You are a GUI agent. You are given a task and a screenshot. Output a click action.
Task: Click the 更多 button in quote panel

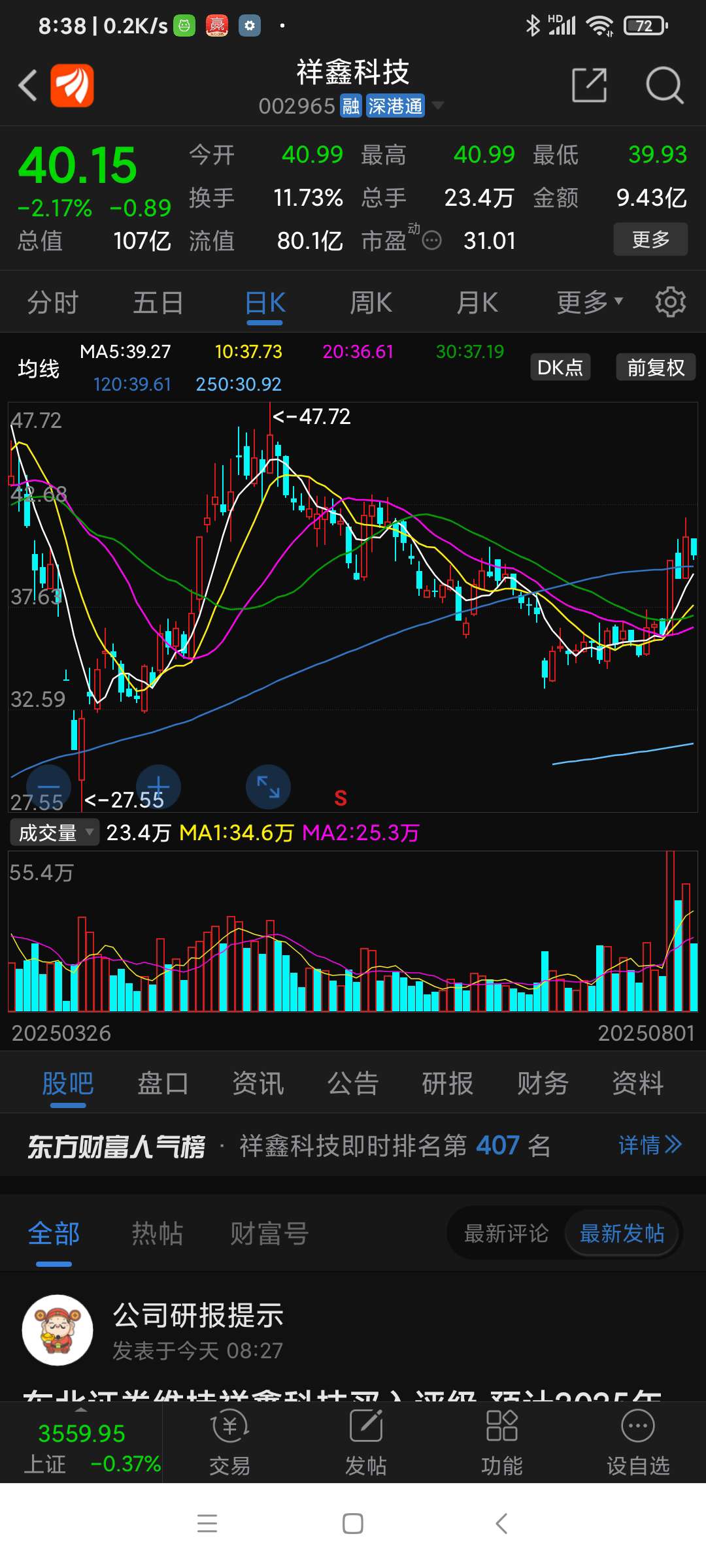pyautogui.click(x=650, y=239)
